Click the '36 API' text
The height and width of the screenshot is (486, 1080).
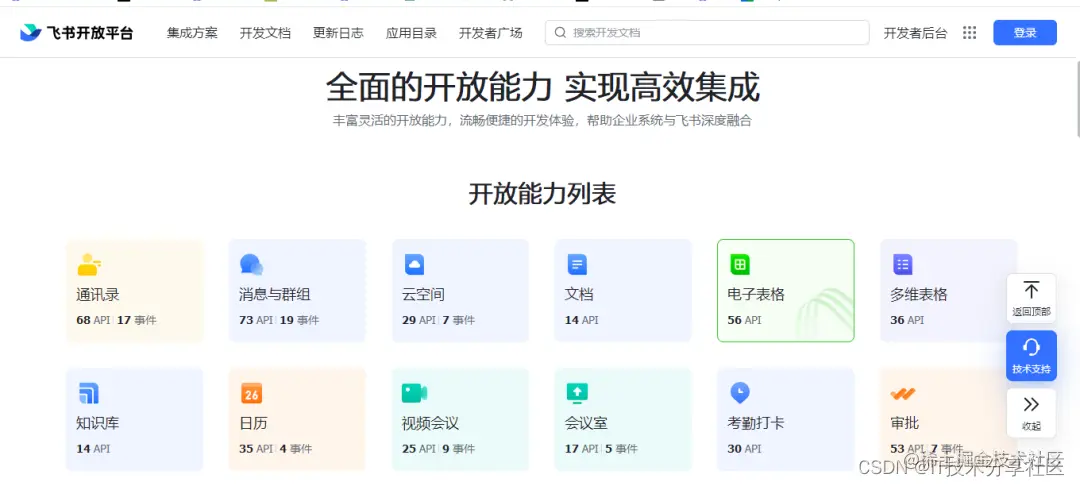pos(907,320)
